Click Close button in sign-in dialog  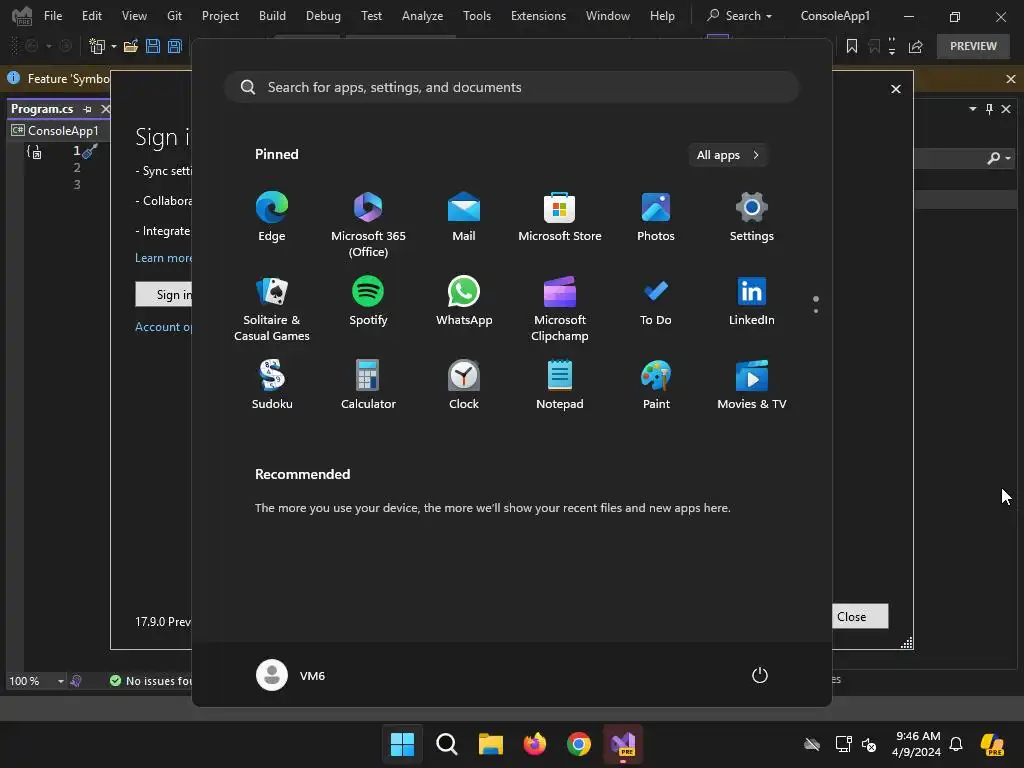pos(859,616)
